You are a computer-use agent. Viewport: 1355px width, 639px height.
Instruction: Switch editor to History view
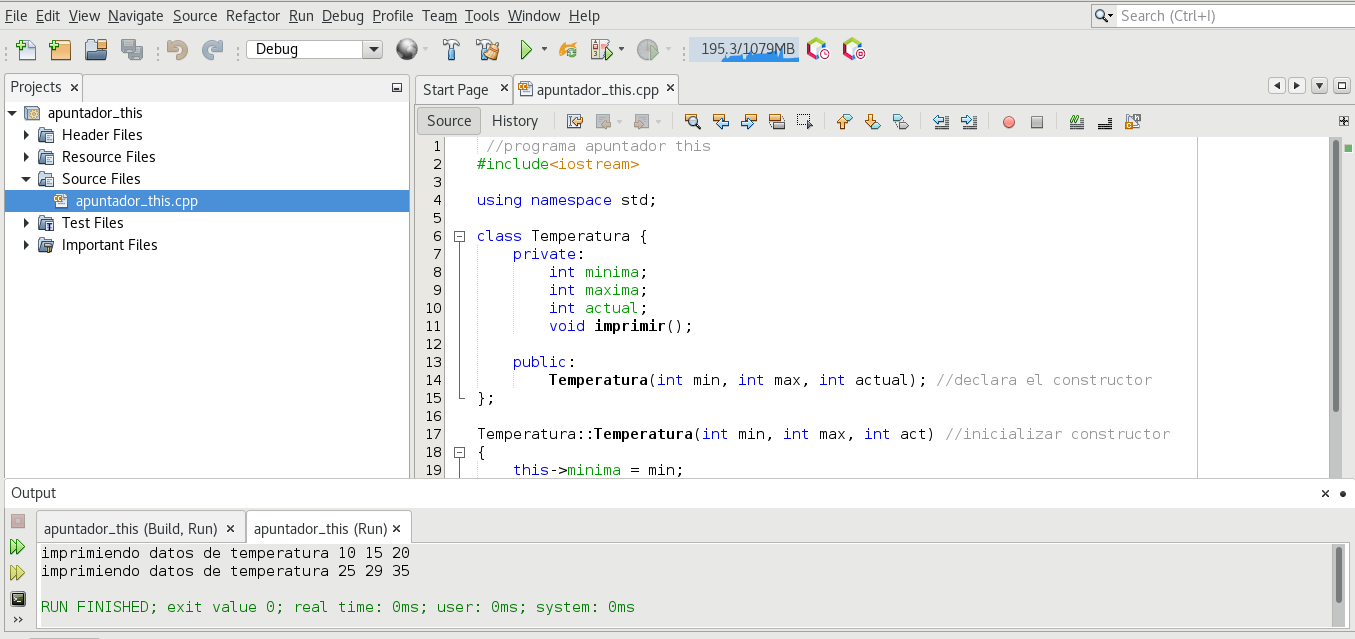pos(515,121)
